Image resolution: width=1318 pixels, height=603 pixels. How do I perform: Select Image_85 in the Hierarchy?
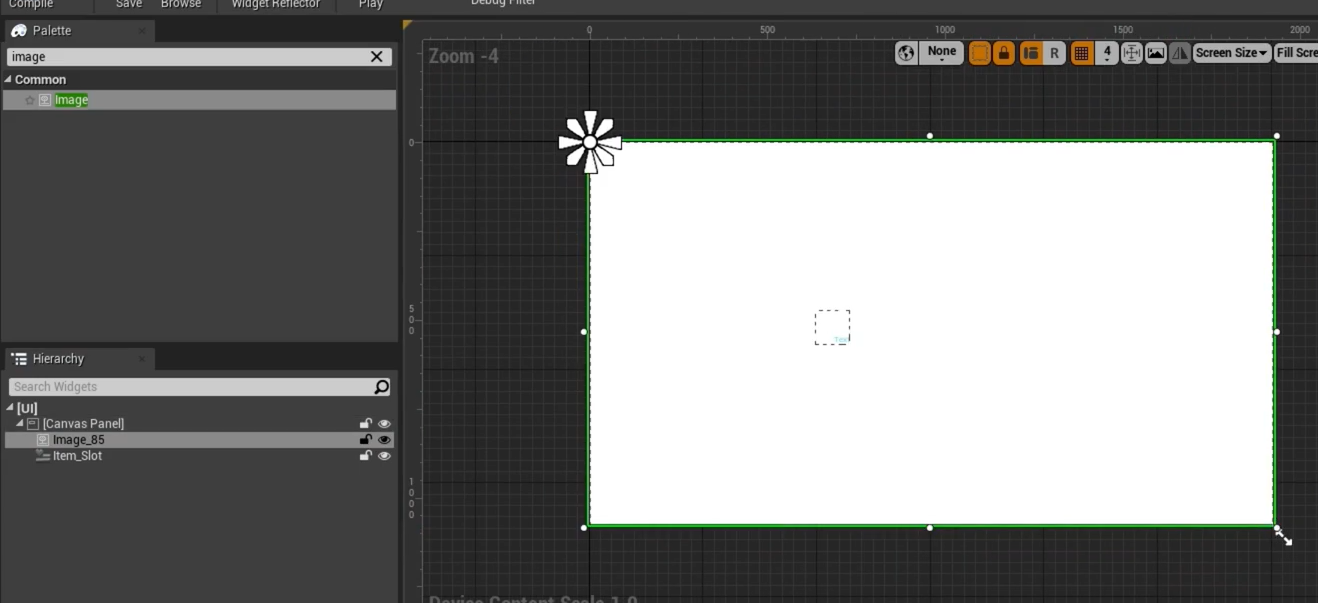tap(200, 440)
